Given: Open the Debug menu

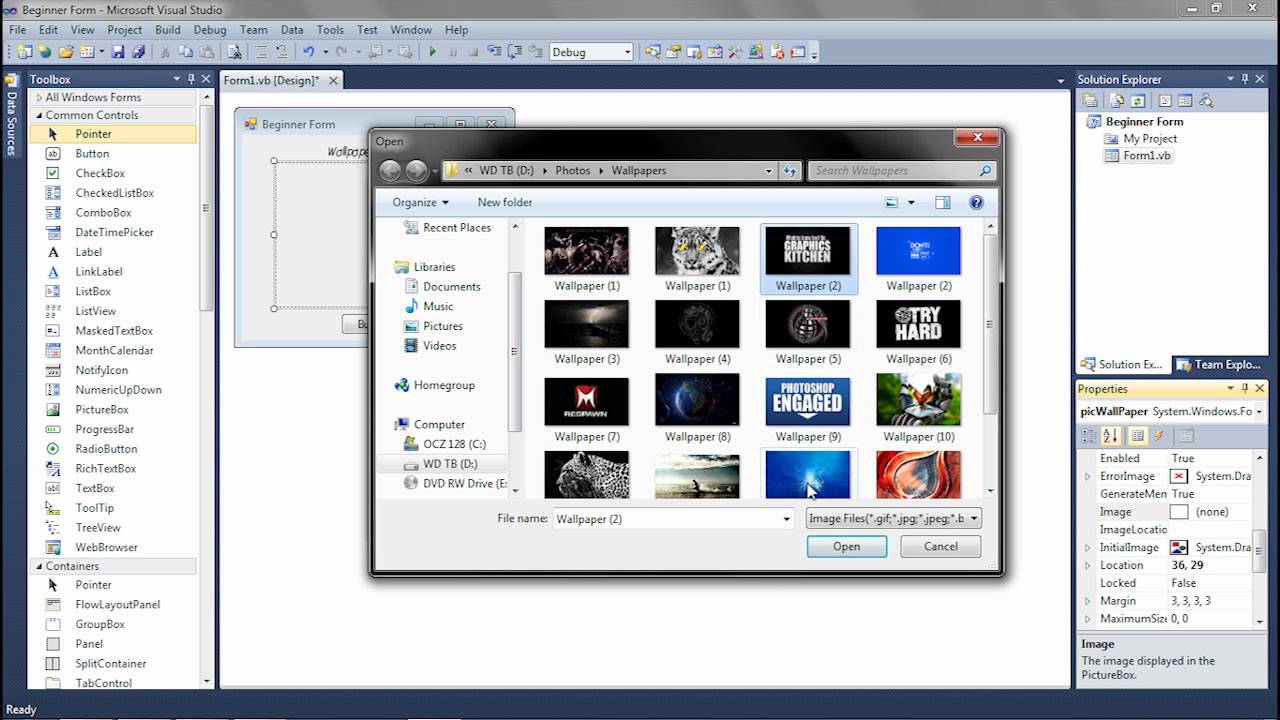Looking at the screenshot, I should (x=210, y=30).
